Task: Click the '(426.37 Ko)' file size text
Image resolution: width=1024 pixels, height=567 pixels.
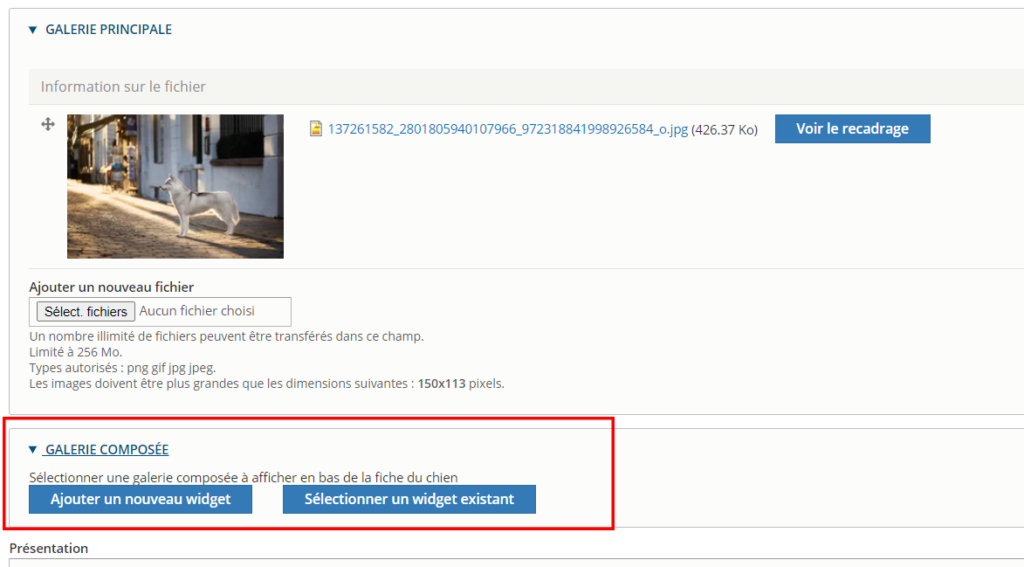Action: coord(724,129)
